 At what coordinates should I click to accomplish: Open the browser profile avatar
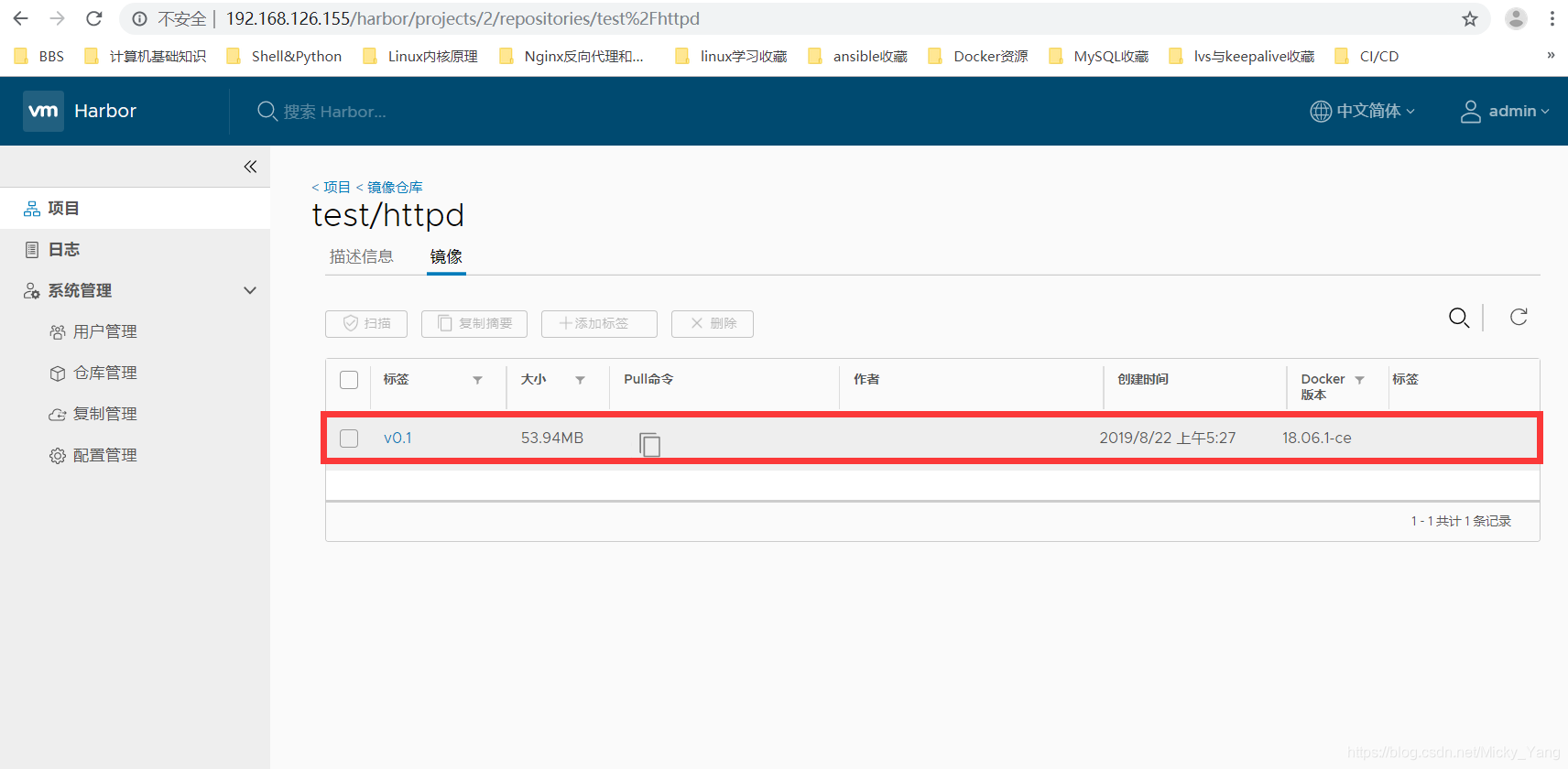(x=1517, y=18)
